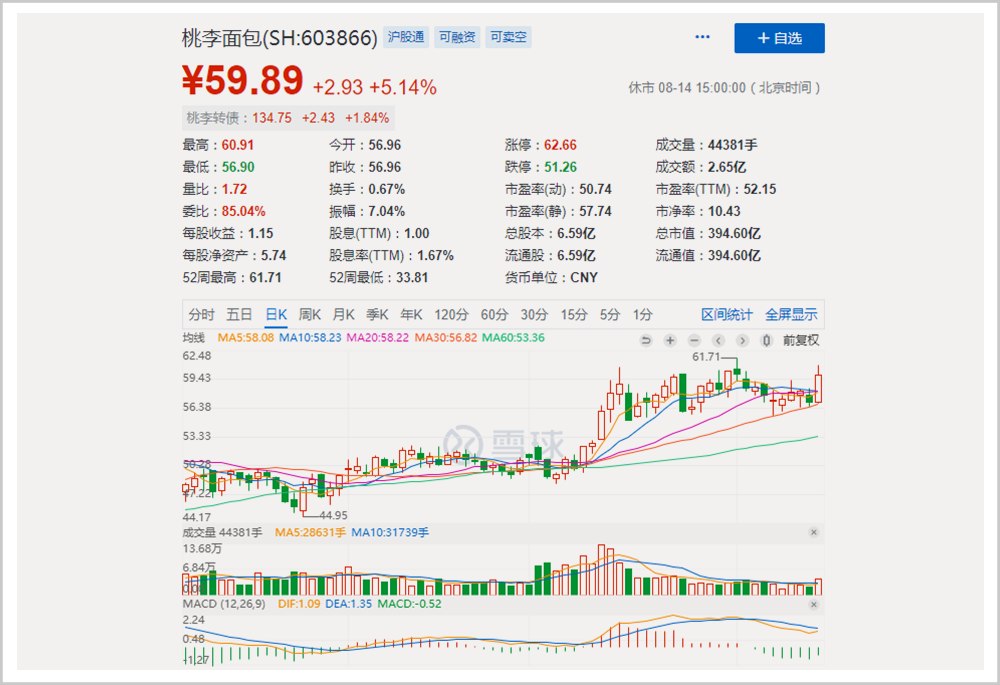The image size is (1000, 685).
Task: Click the 可卖空 tag
Action: tap(508, 37)
